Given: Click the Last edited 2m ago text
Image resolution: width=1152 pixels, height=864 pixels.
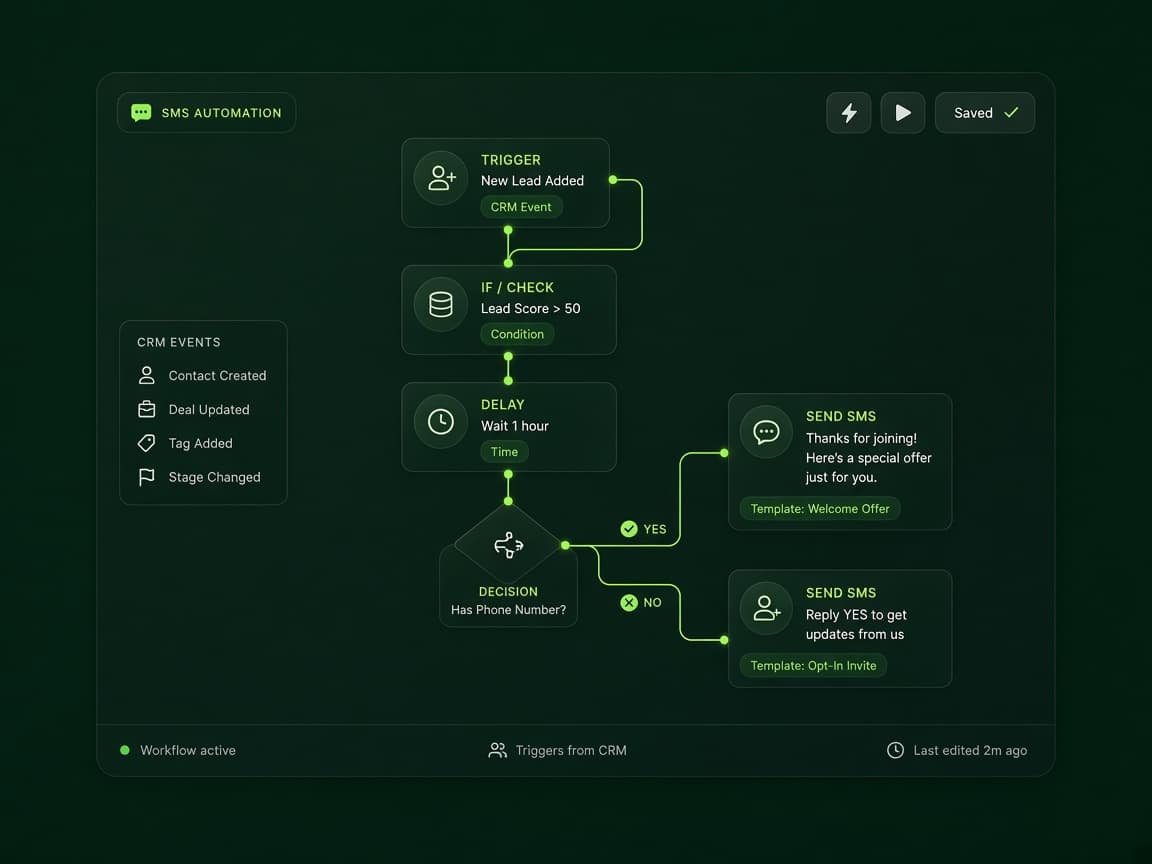Looking at the screenshot, I should click(970, 750).
